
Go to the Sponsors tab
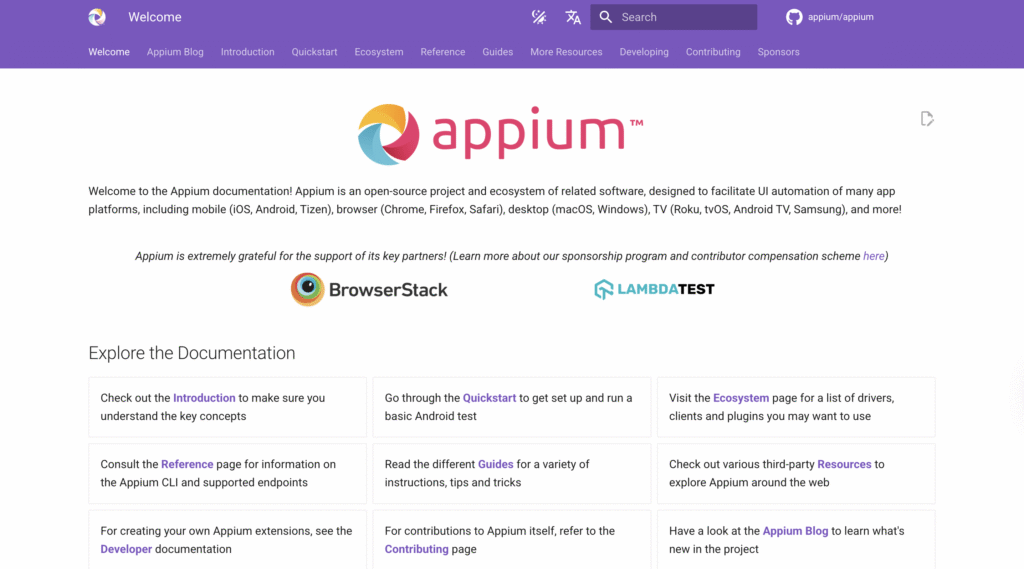click(x=778, y=52)
